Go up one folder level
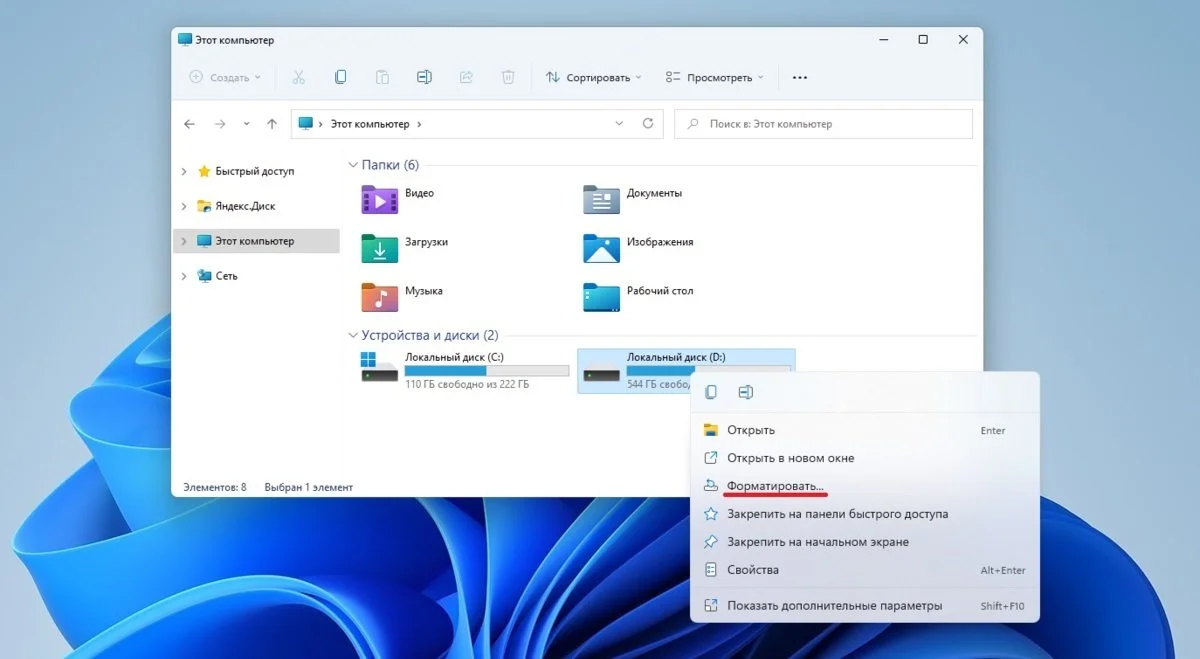 tap(272, 124)
